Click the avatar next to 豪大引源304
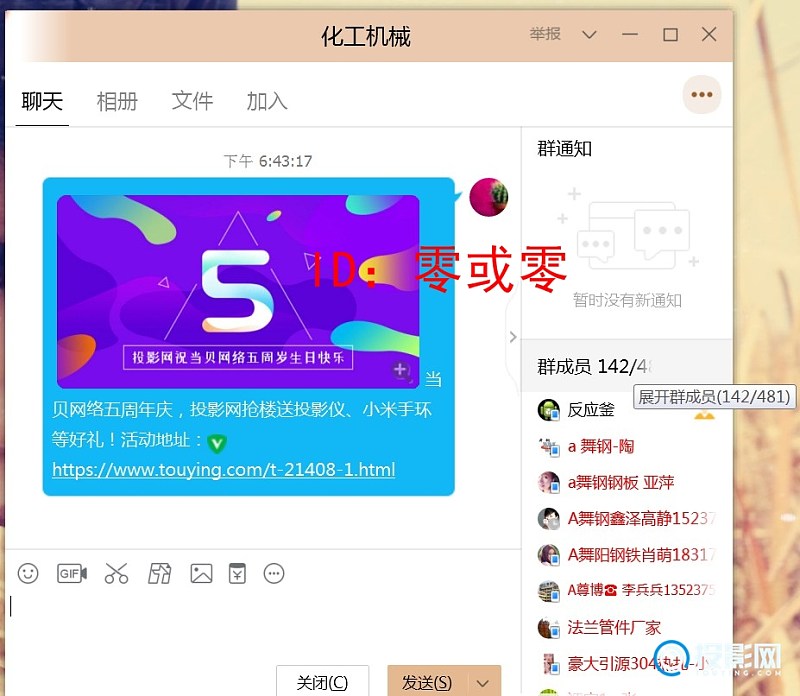This screenshot has width=800, height=696. [549, 663]
